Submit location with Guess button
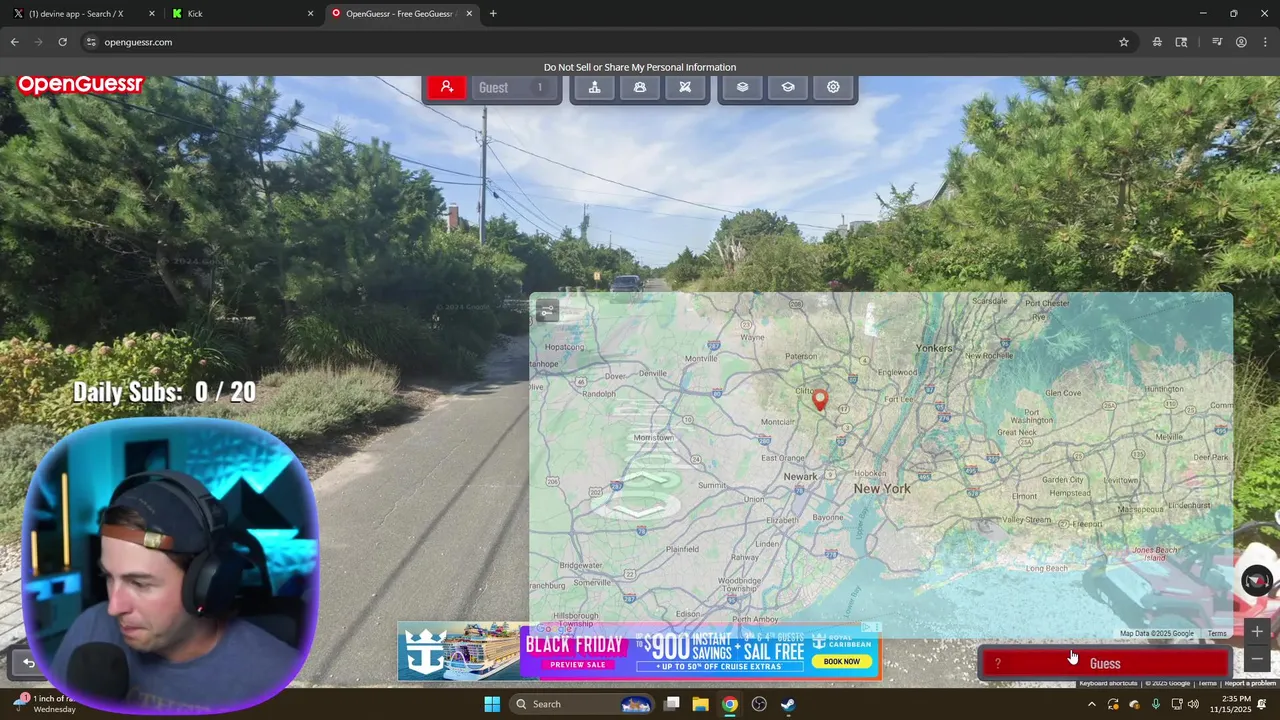 [x=1105, y=663]
